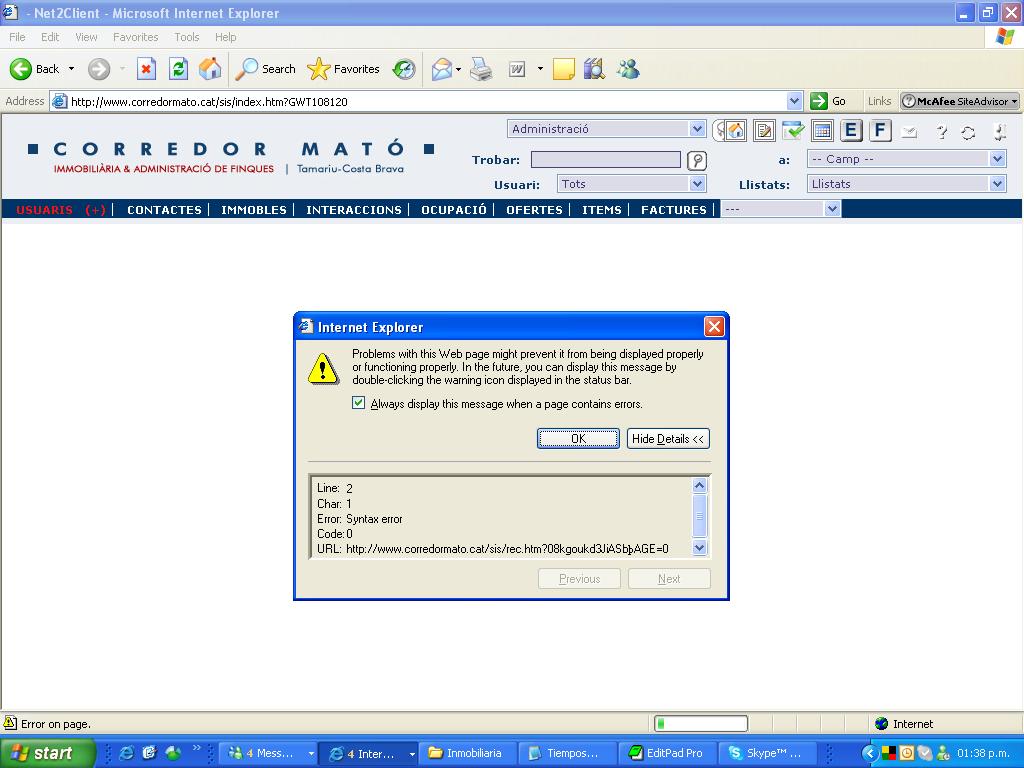Select the OCUPACIÓ tab
Viewport: 1024px width, 768px height.
[x=453, y=210]
